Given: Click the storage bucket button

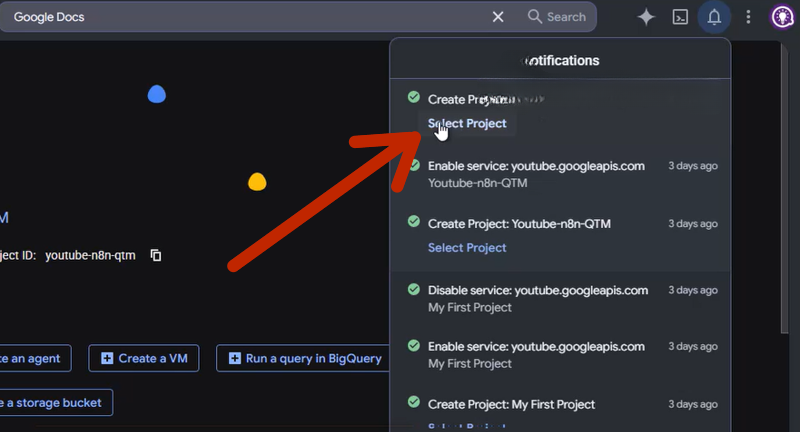Looking at the screenshot, I should [x=55, y=403].
